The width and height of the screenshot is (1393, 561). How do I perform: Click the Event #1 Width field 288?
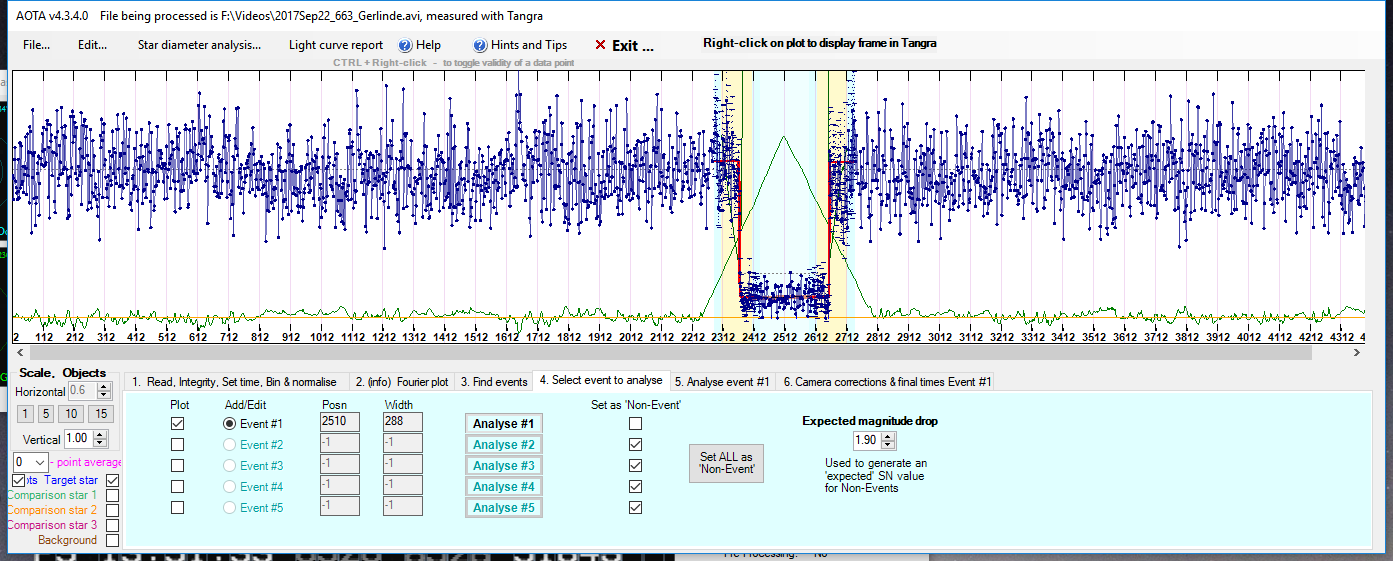[x=403, y=423]
